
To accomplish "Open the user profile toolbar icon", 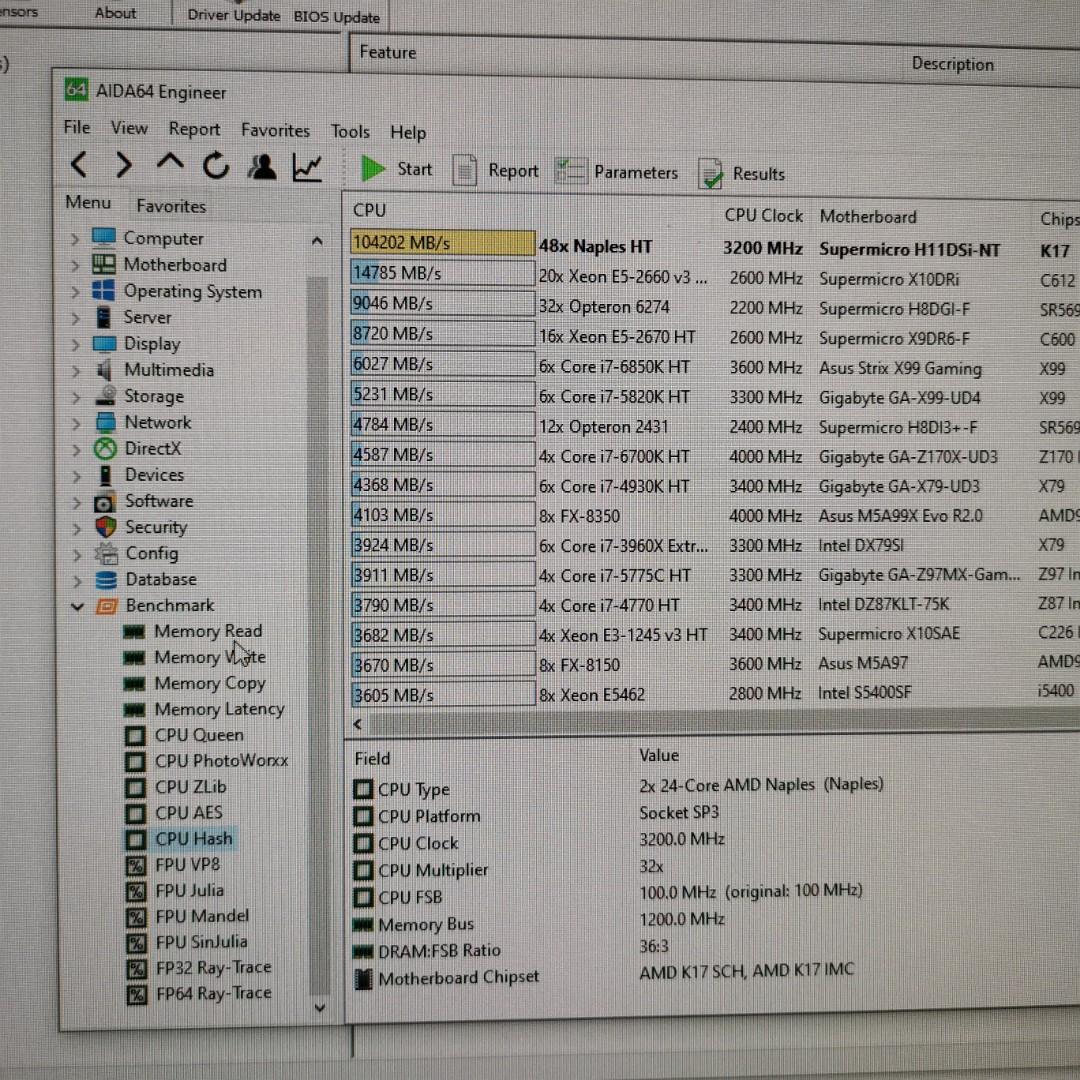I will (x=262, y=167).
